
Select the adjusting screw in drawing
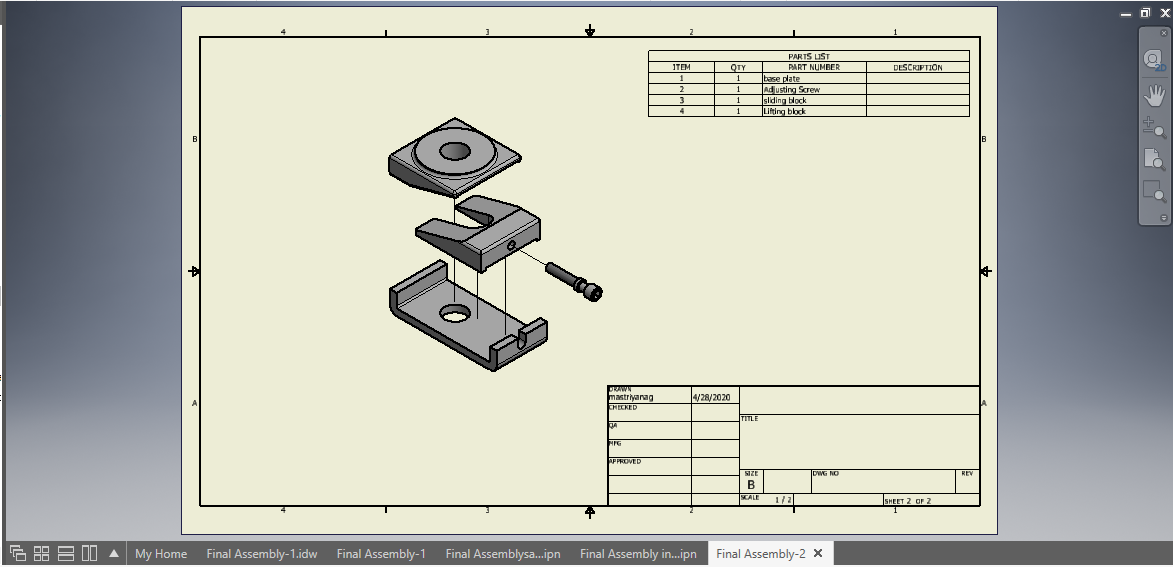tap(575, 281)
